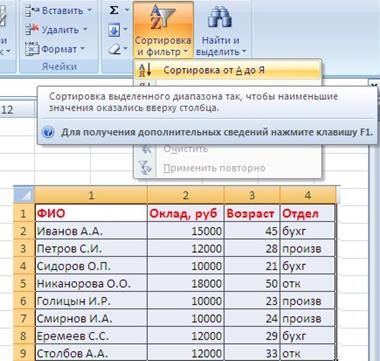Click age cell 33
Screen dimensions: 380x361
(252, 353)
